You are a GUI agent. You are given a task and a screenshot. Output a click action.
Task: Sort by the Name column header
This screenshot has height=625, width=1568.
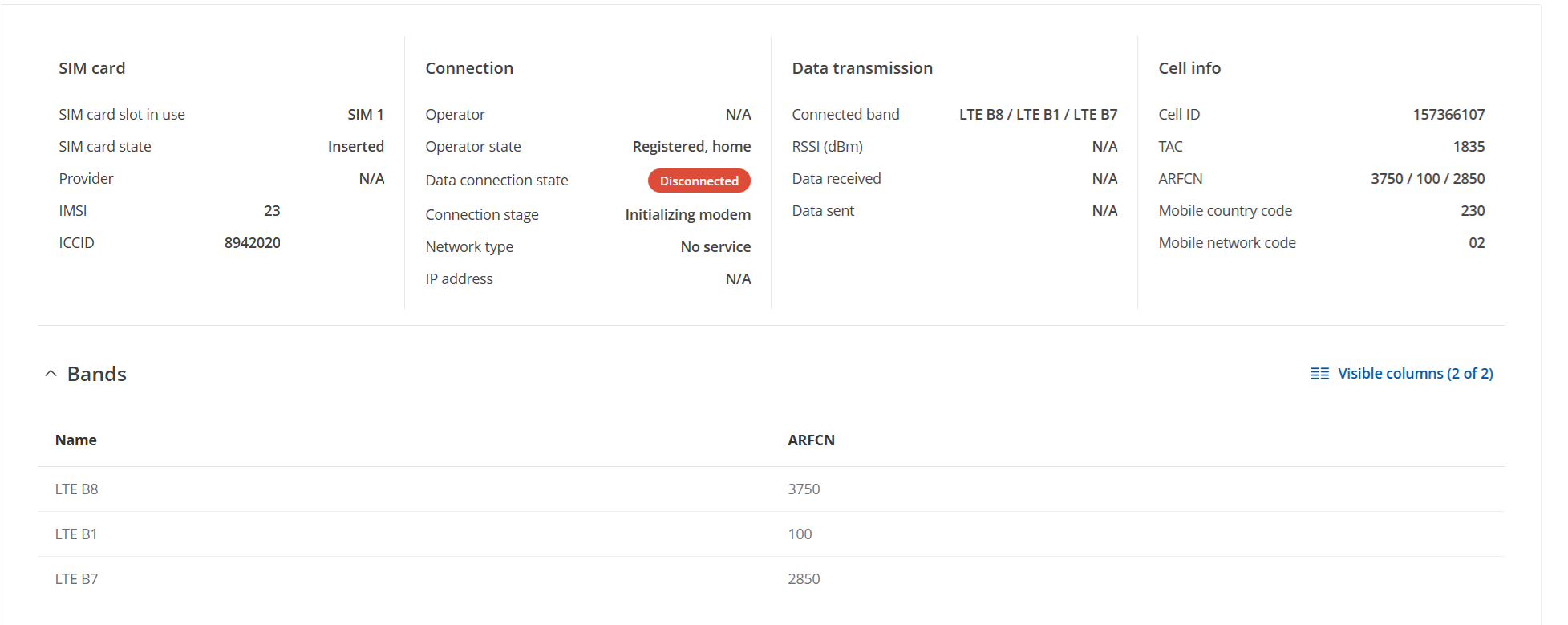pyautogui.click(x=76, y=440)
